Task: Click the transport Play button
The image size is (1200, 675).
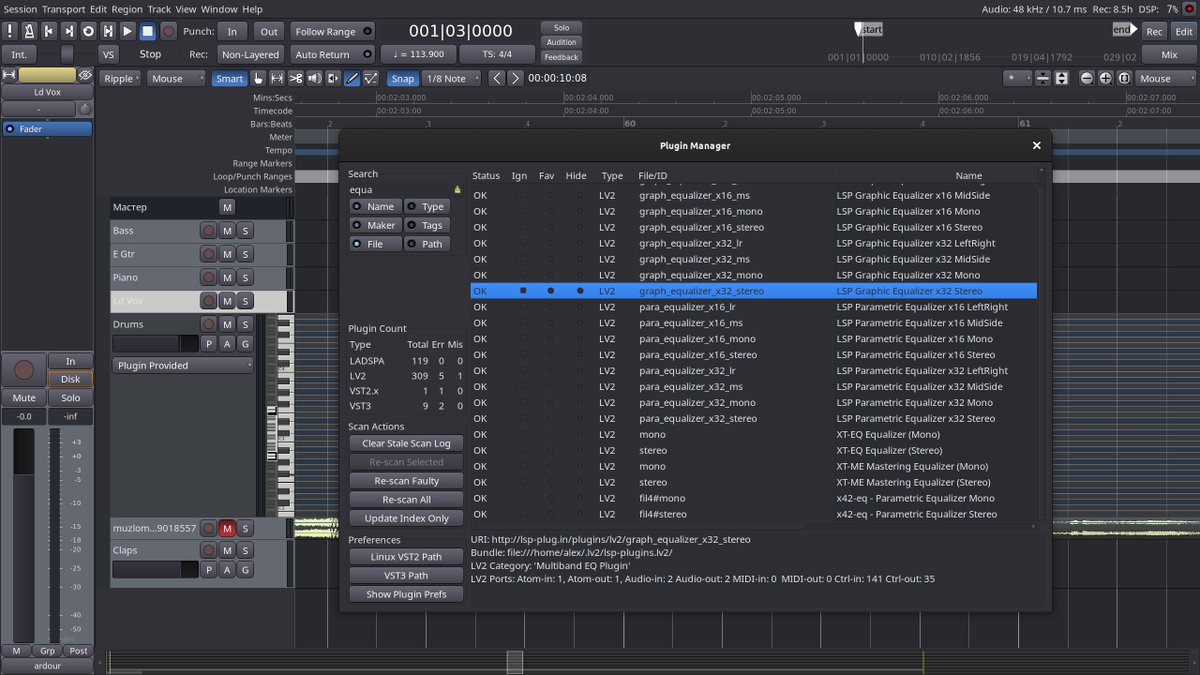Action: 127,31
